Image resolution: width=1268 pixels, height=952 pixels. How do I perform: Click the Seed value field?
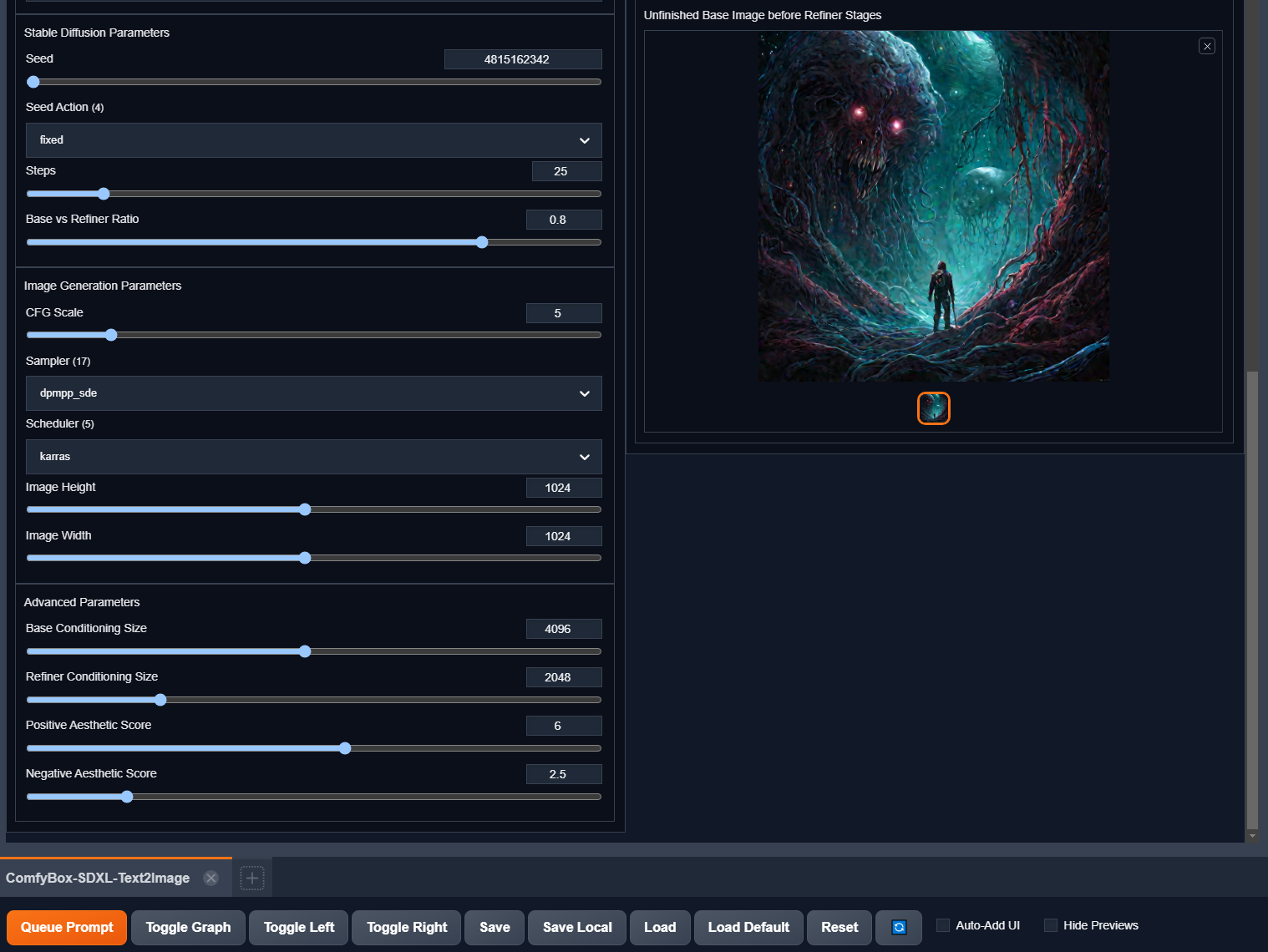[523, 59]
